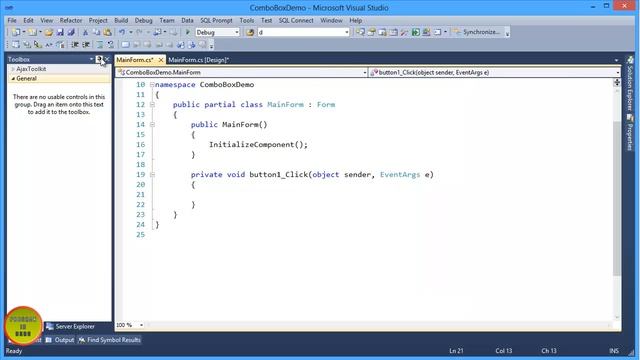Increase line indent using the toolbar icon
Viewport: 640px width, 360px height.
tap(86, 44)
